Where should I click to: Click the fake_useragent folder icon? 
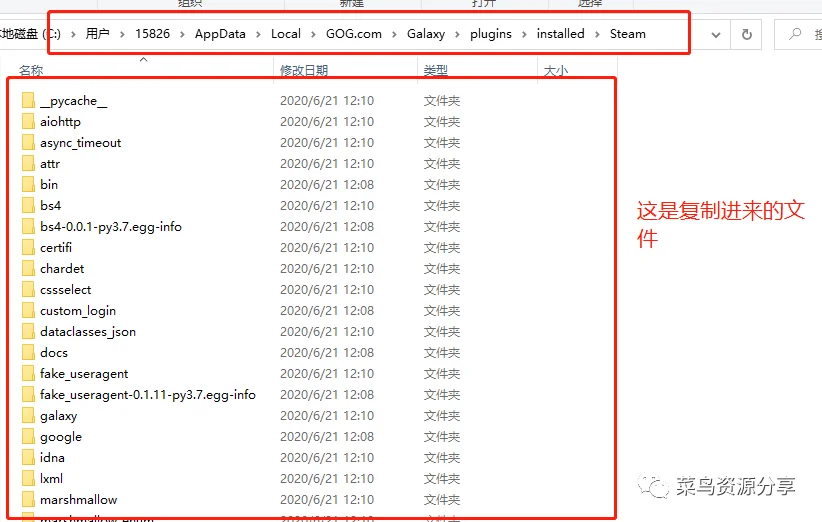pyautogui.click(x=28, y=373)
